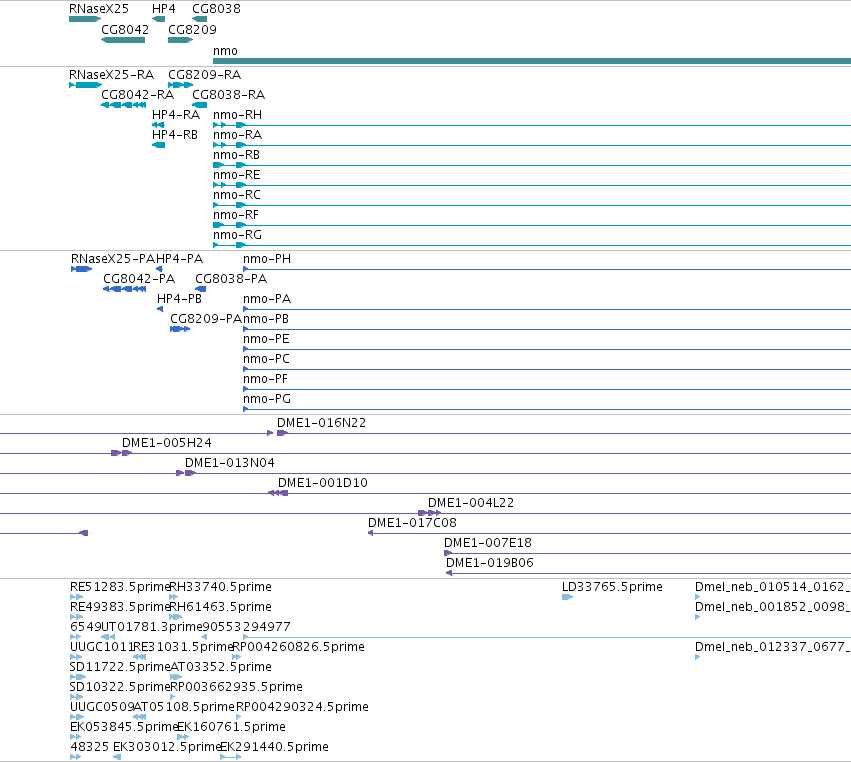
Task: Select the nmo-RF transcript label
Action: pos(236,215)
